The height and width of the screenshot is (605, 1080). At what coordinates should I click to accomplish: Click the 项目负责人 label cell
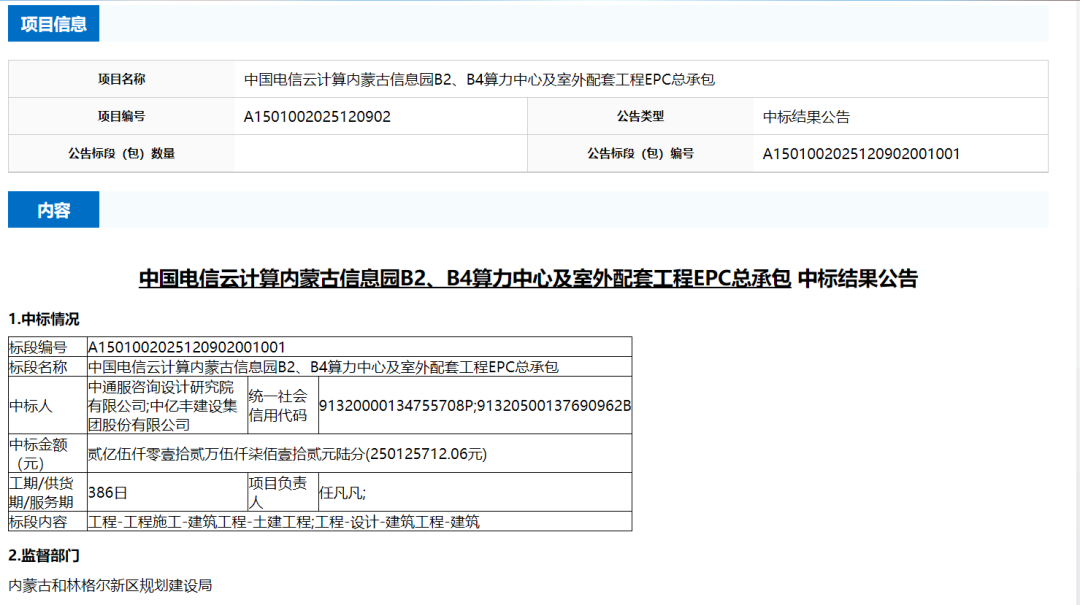pos(283,492)
